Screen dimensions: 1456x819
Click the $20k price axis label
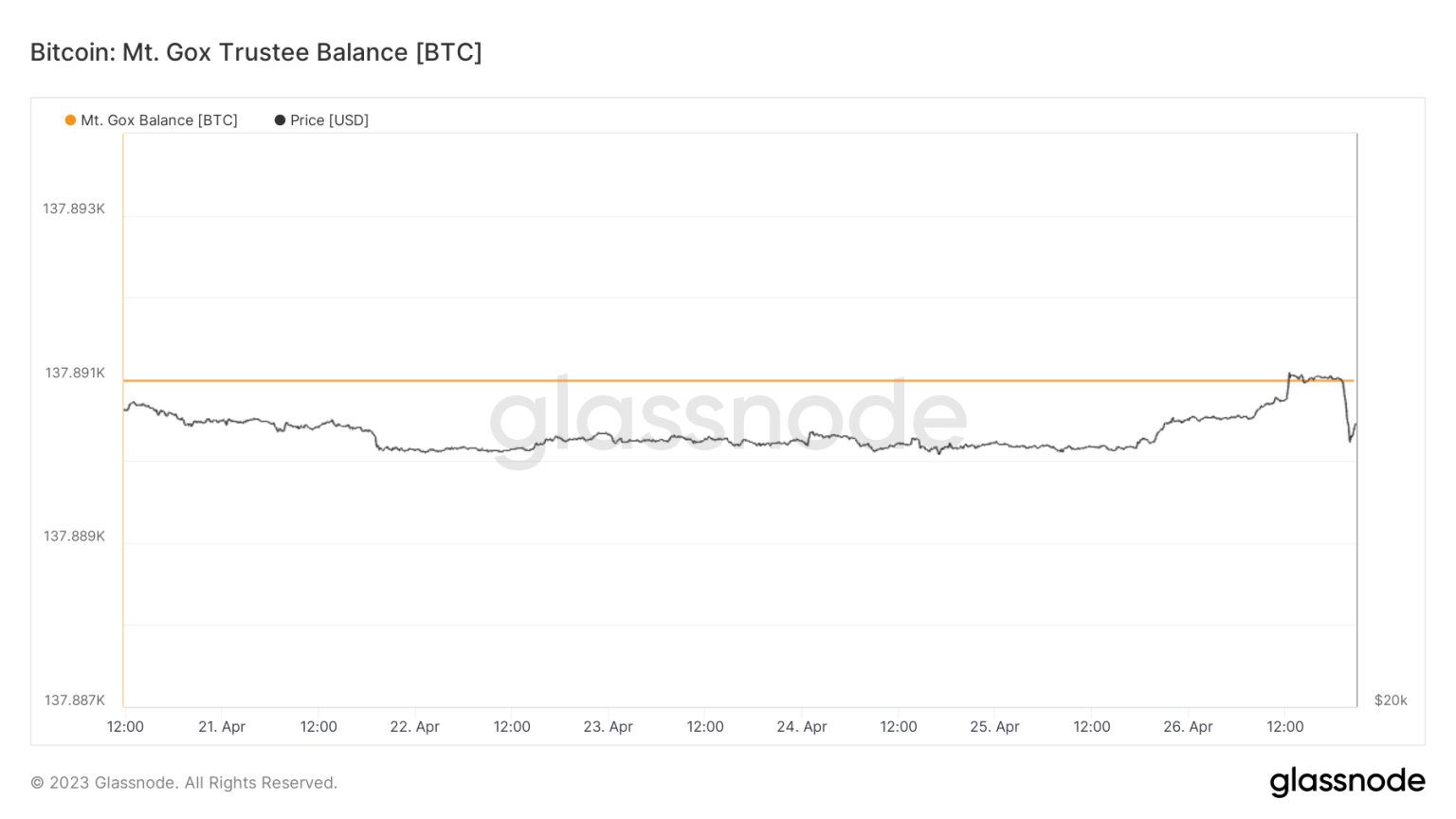(x=1391, y=701)
